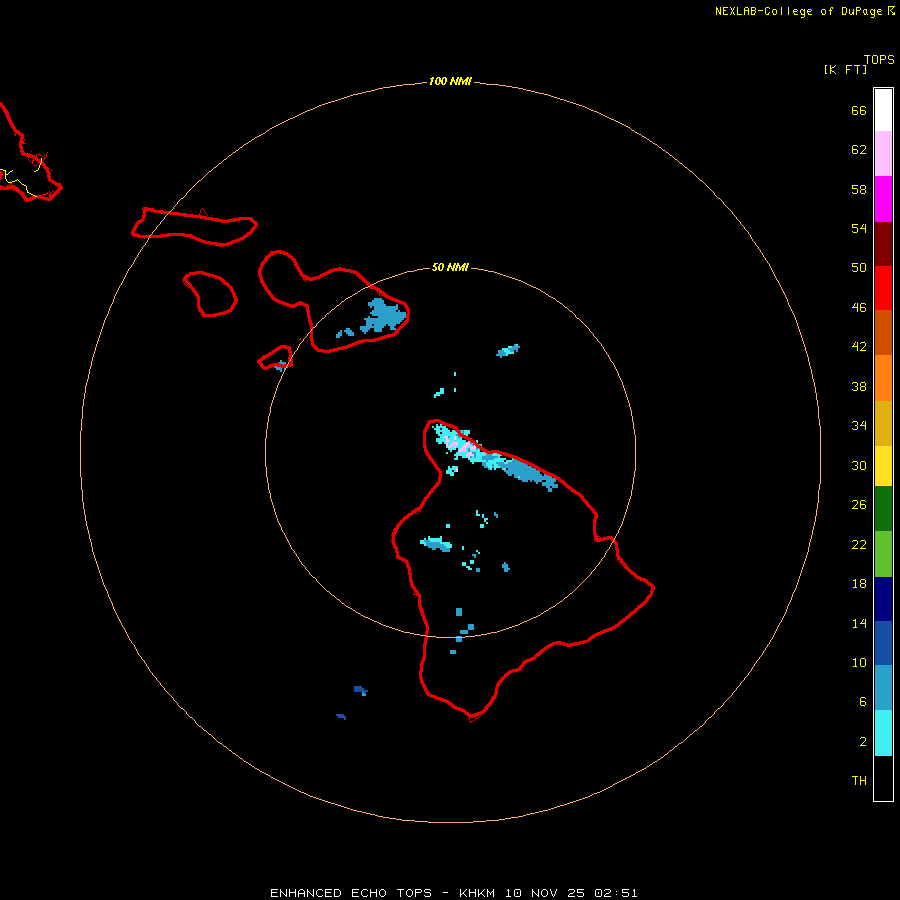Click the legend value 6
The height and width of the screenshot is (900, 900).
(862, 702)
